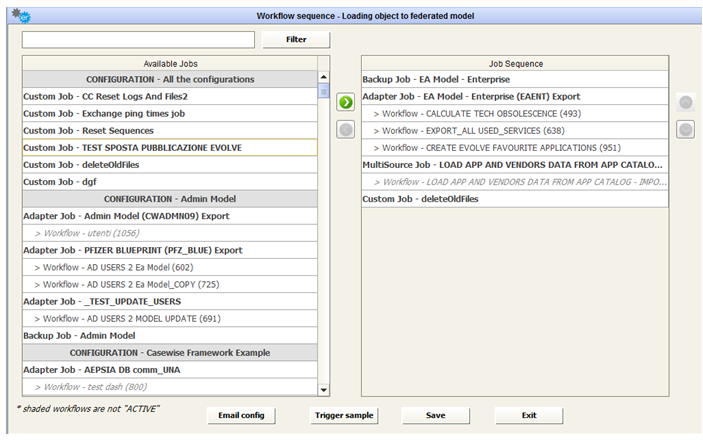Click the move job down arrow icon
The width and height of the screenshot is (703, 440).
686,130
